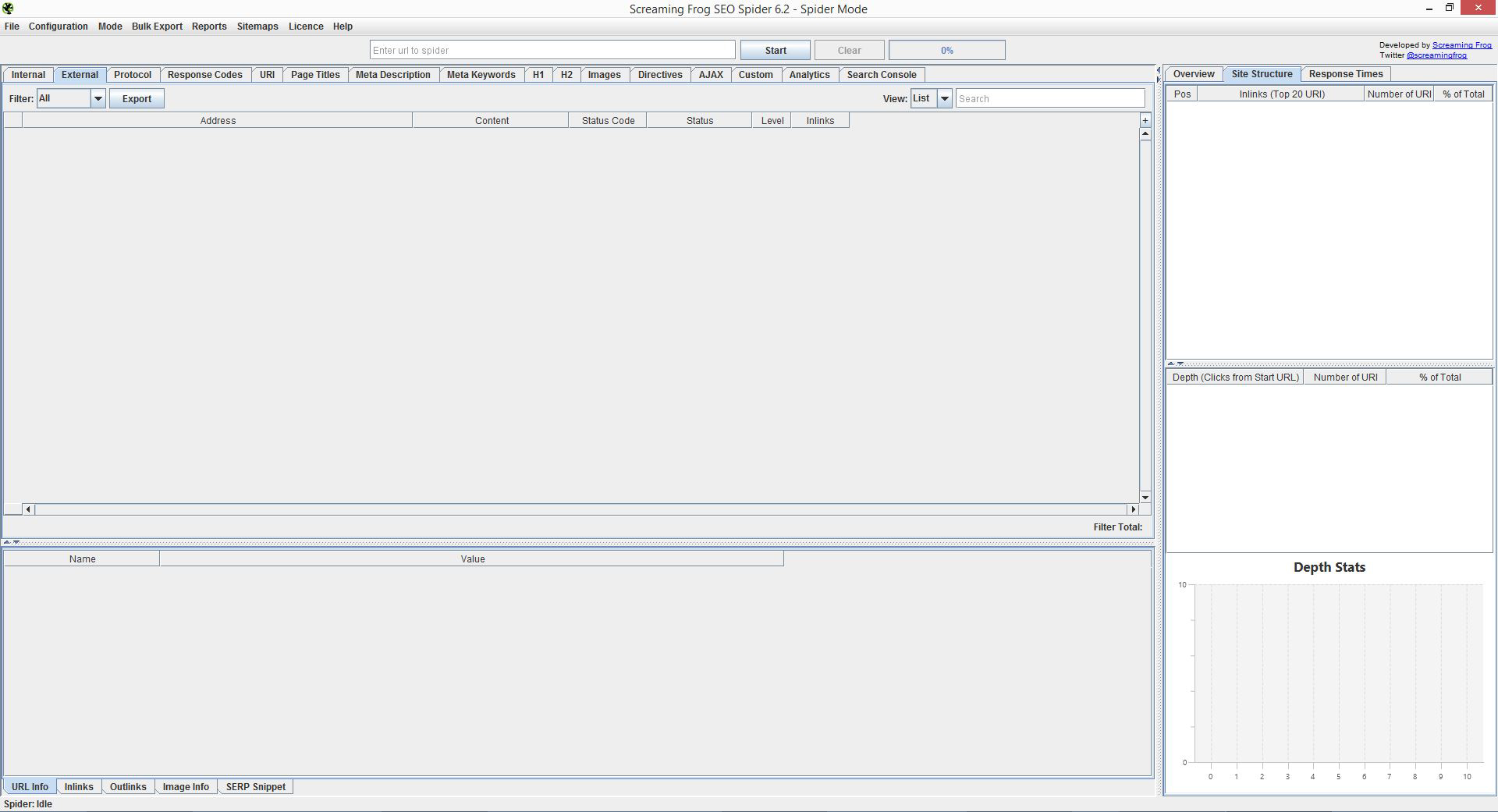The image size is (1498, 812).
Task: Open the Reports menu
Action: point(209,27)
